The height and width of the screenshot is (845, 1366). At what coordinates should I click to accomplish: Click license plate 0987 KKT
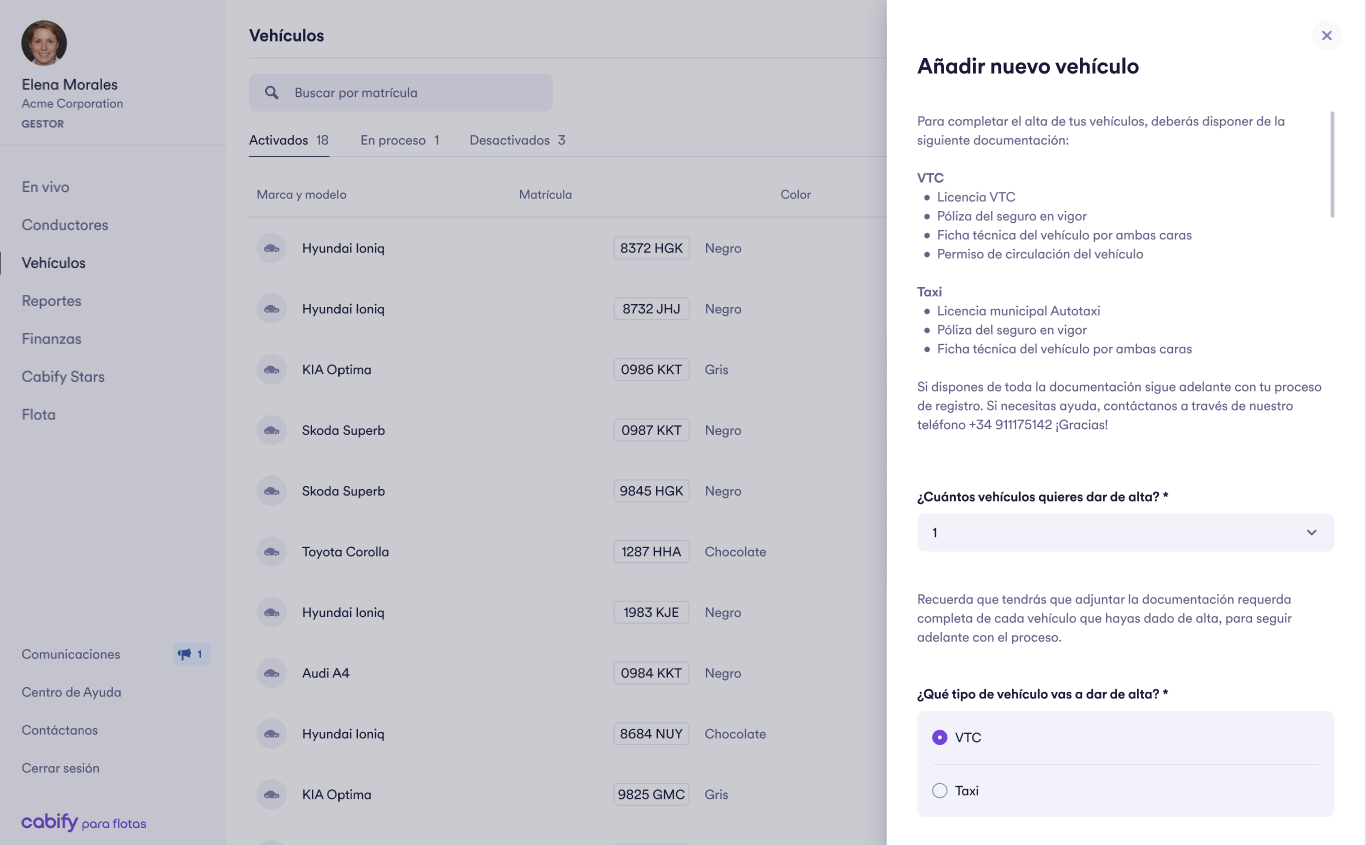tap(652, 431)
